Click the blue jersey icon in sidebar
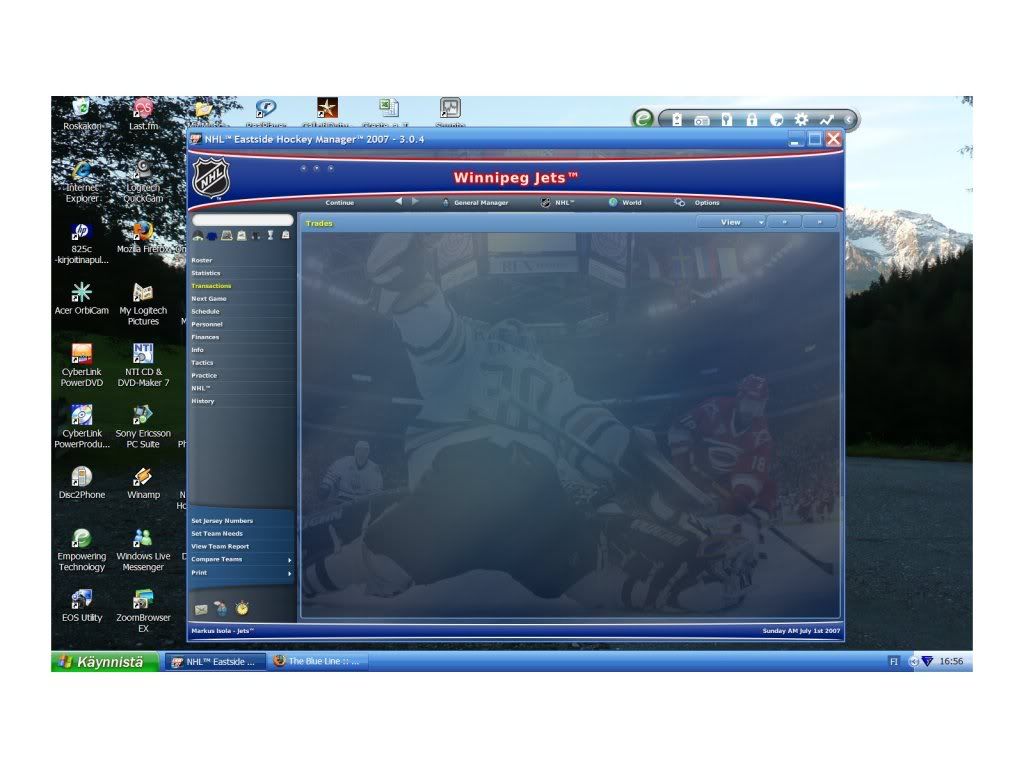The height and width of the screenshot is (768, 1024). (212, 236)
